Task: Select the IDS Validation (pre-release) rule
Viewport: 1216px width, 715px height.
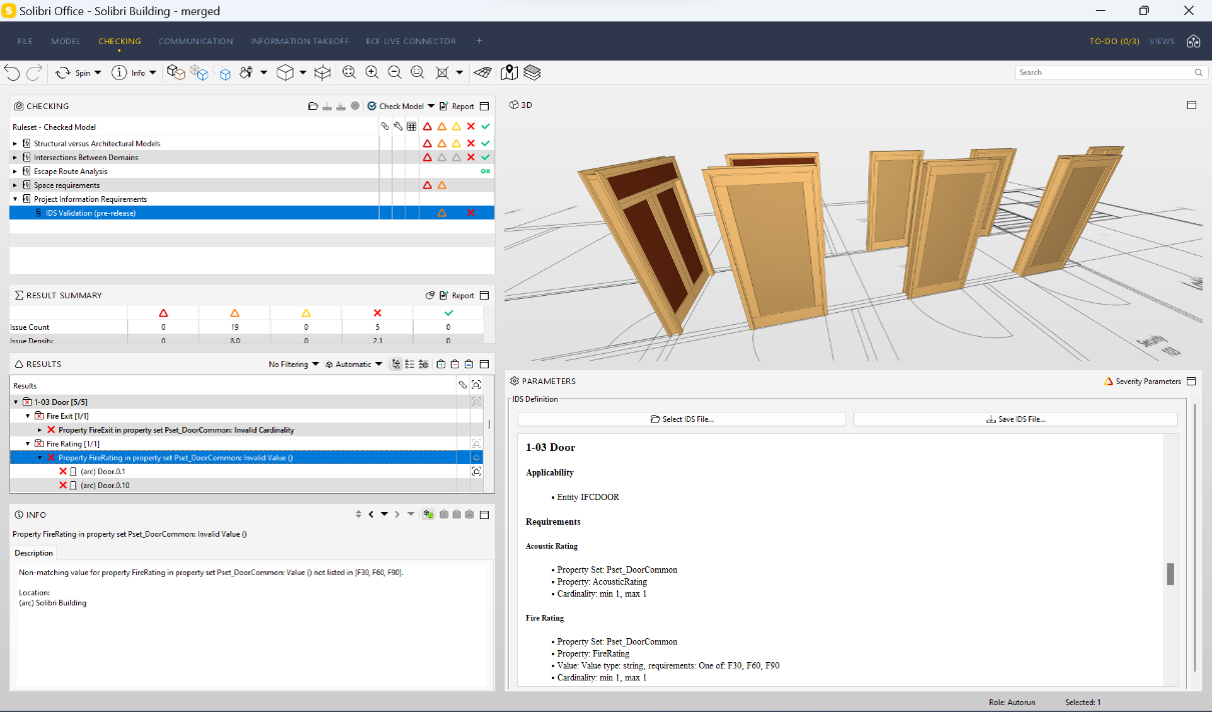Action: [x=252, y=213]
